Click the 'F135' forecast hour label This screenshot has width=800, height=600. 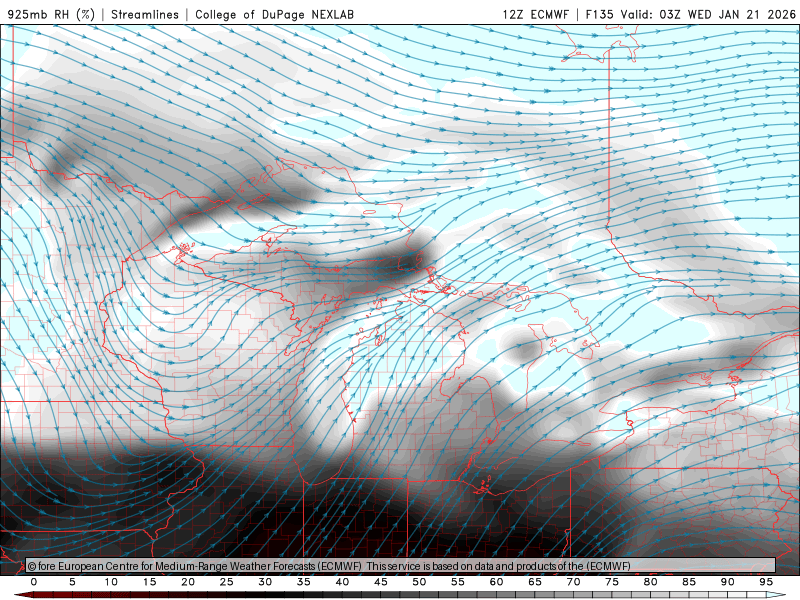point(599,14)
